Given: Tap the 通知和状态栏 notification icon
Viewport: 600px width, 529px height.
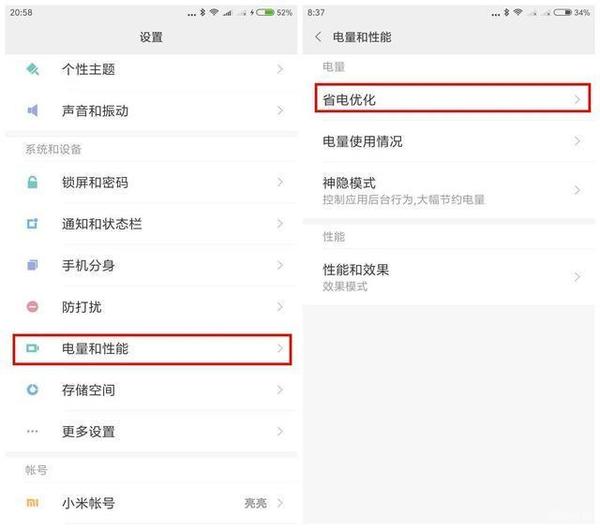Looking at the screenshot, I should (x=33, y=224).
